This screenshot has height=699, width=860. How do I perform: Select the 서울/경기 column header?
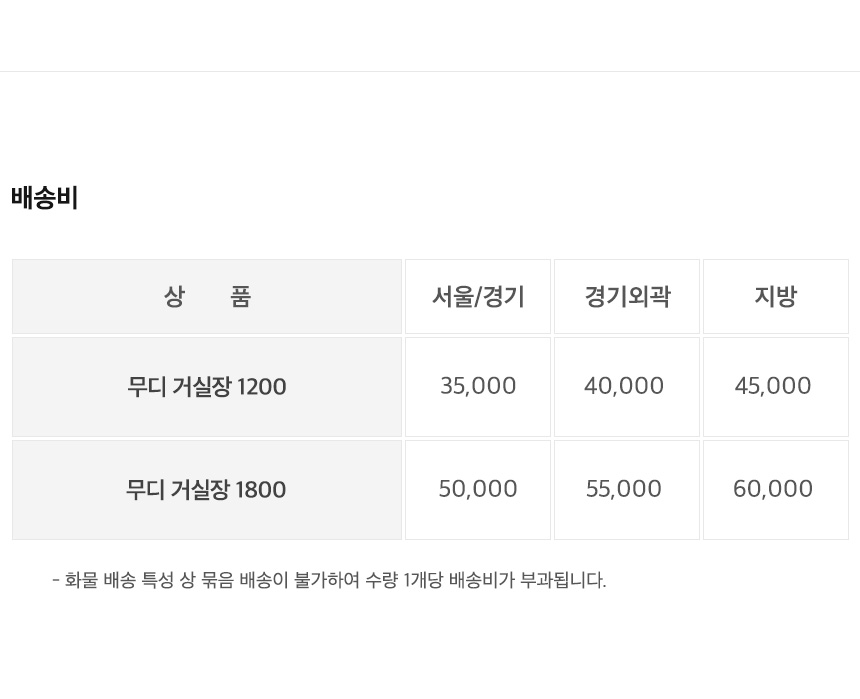[x=478, y=297]
